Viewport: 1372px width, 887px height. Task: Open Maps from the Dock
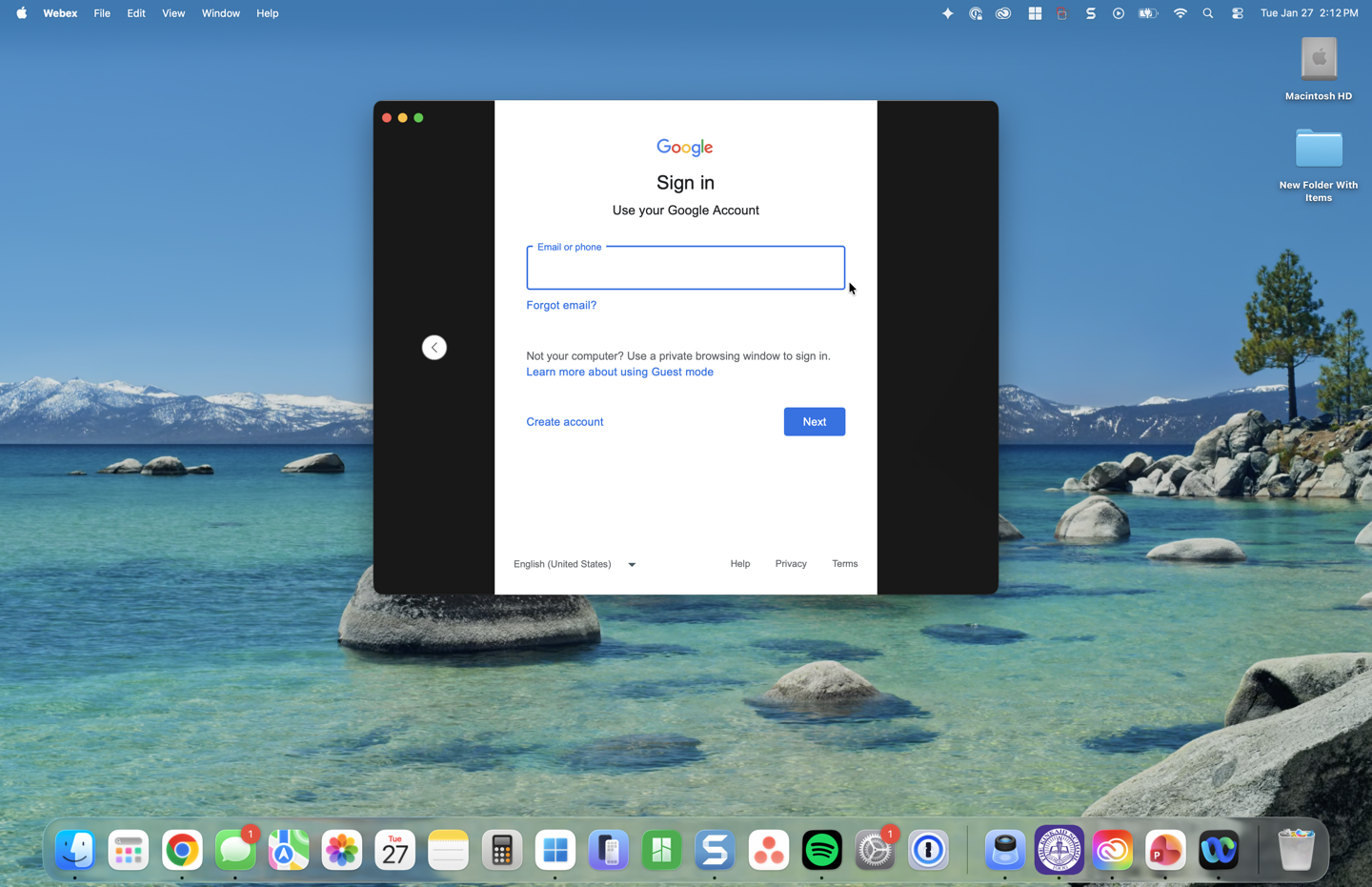click(x=289, y=850)
